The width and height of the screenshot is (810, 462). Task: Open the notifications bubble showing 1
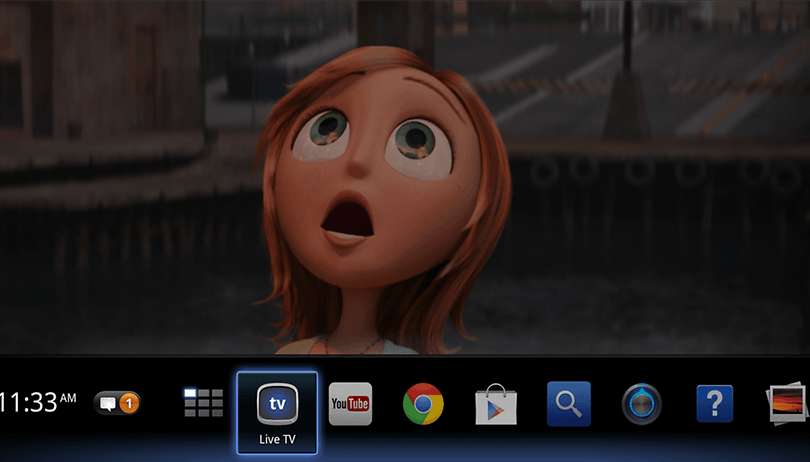117,403
